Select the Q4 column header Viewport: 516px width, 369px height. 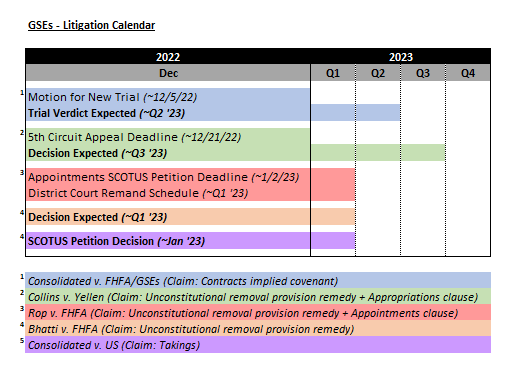(468, 73)
